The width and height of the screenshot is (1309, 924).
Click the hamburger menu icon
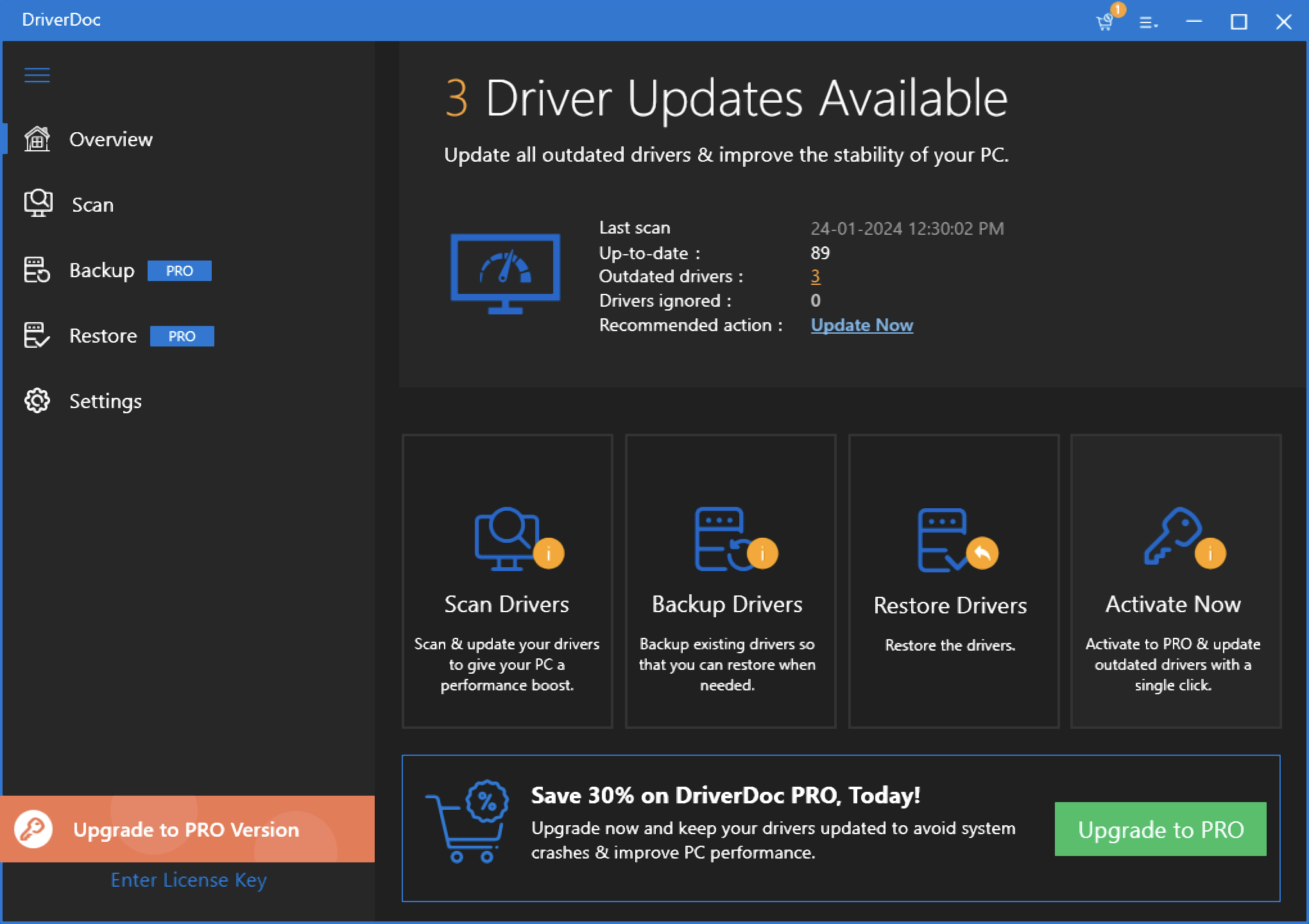pos(37,75)
